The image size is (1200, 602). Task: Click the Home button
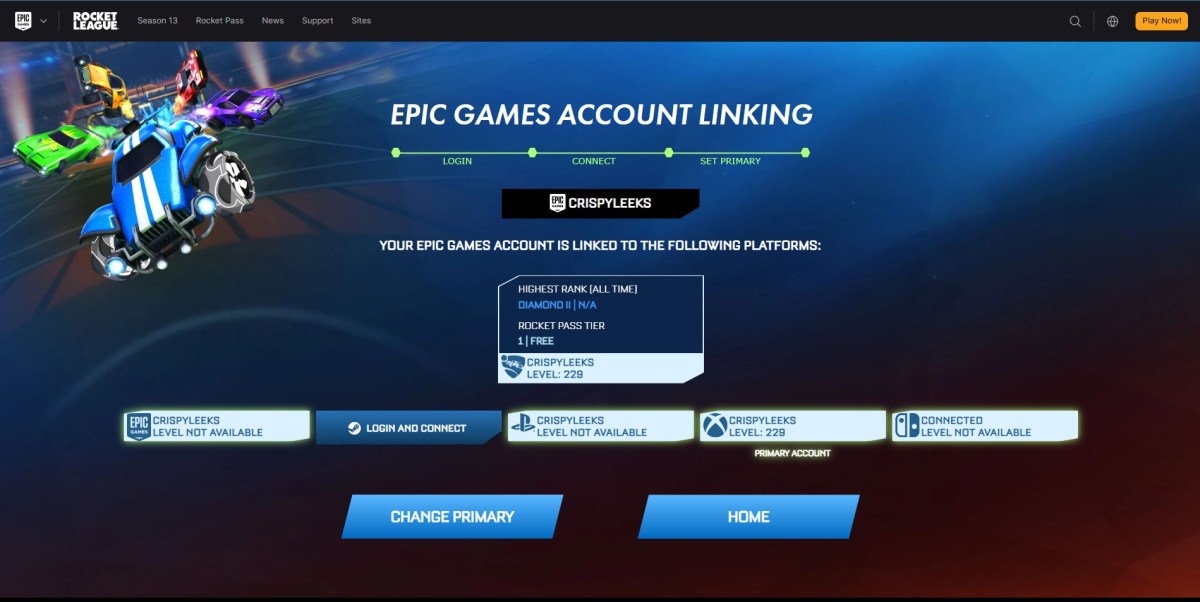pyautogui.click(x=748, y=517)
